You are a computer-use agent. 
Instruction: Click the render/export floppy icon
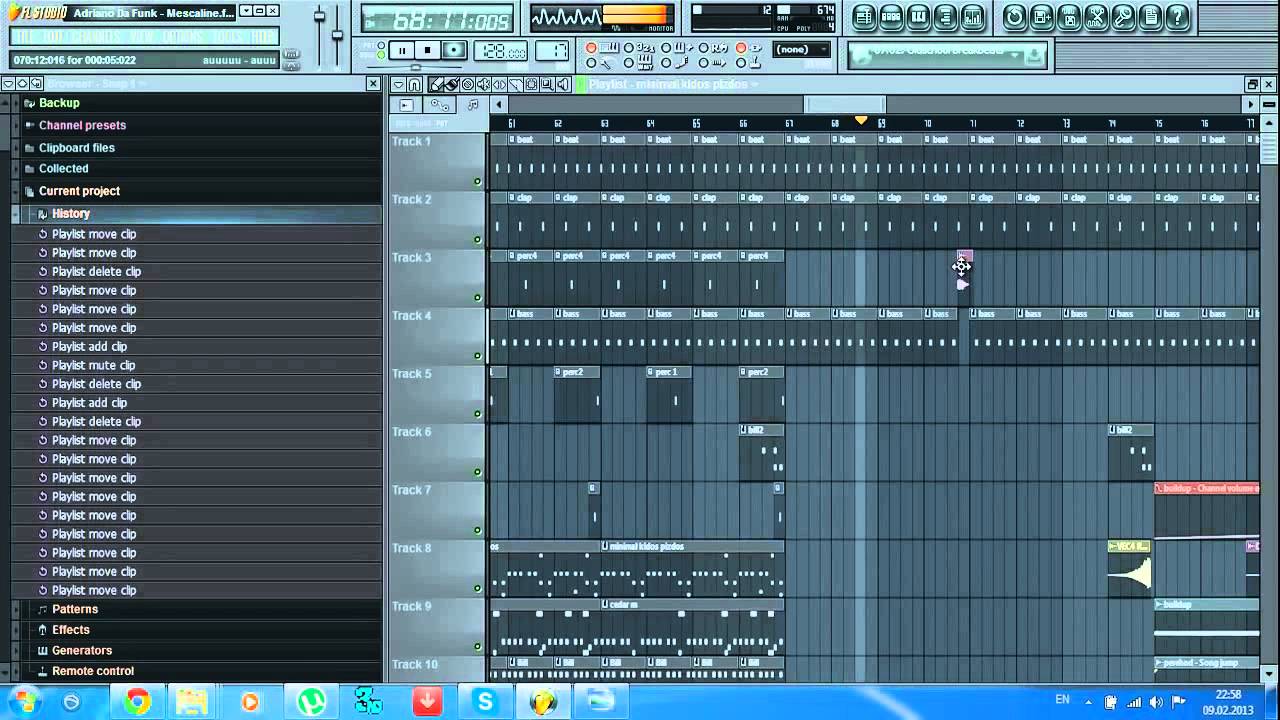(1068, 17)
